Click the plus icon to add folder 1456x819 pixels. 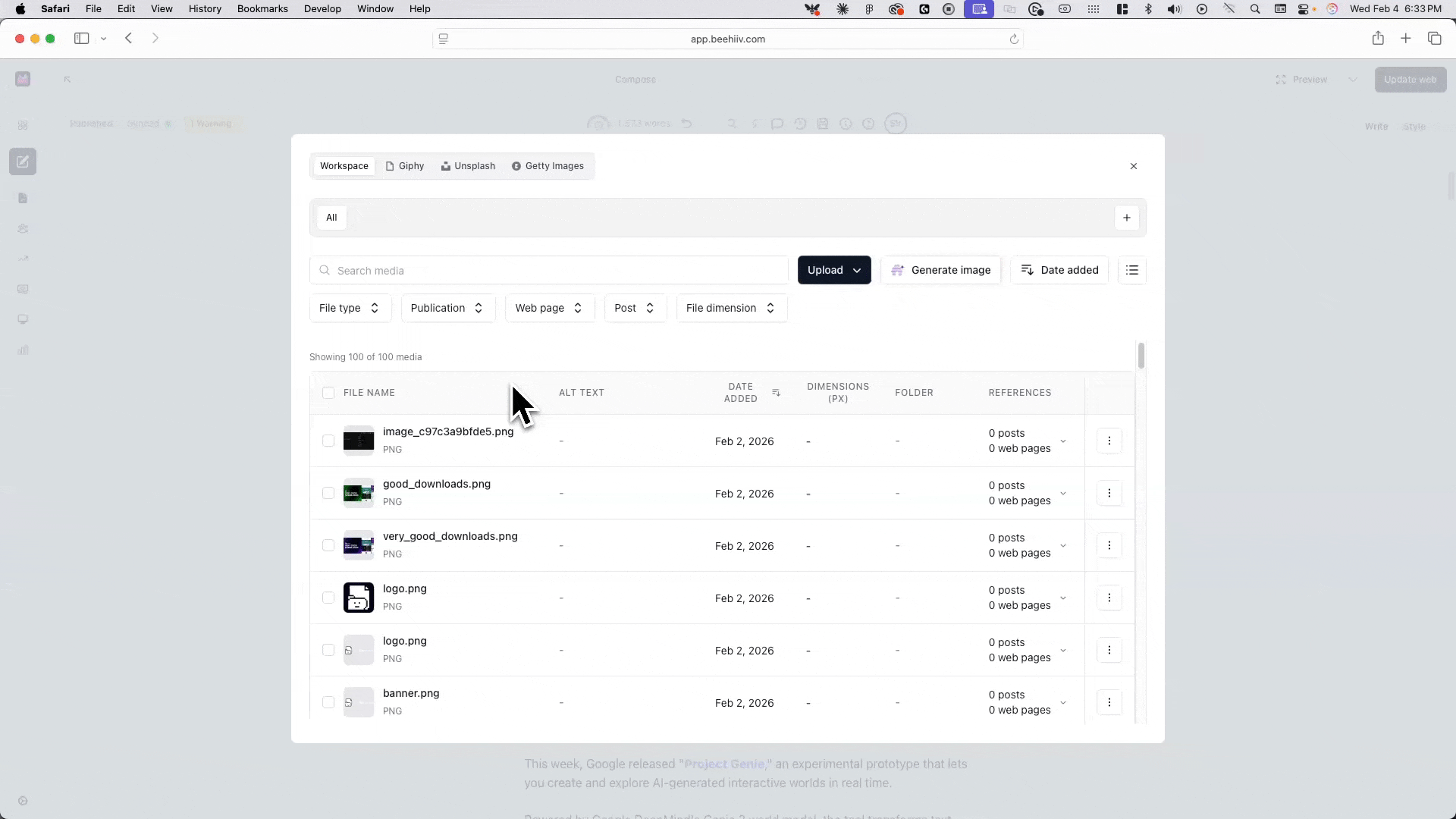(1126, 218)
